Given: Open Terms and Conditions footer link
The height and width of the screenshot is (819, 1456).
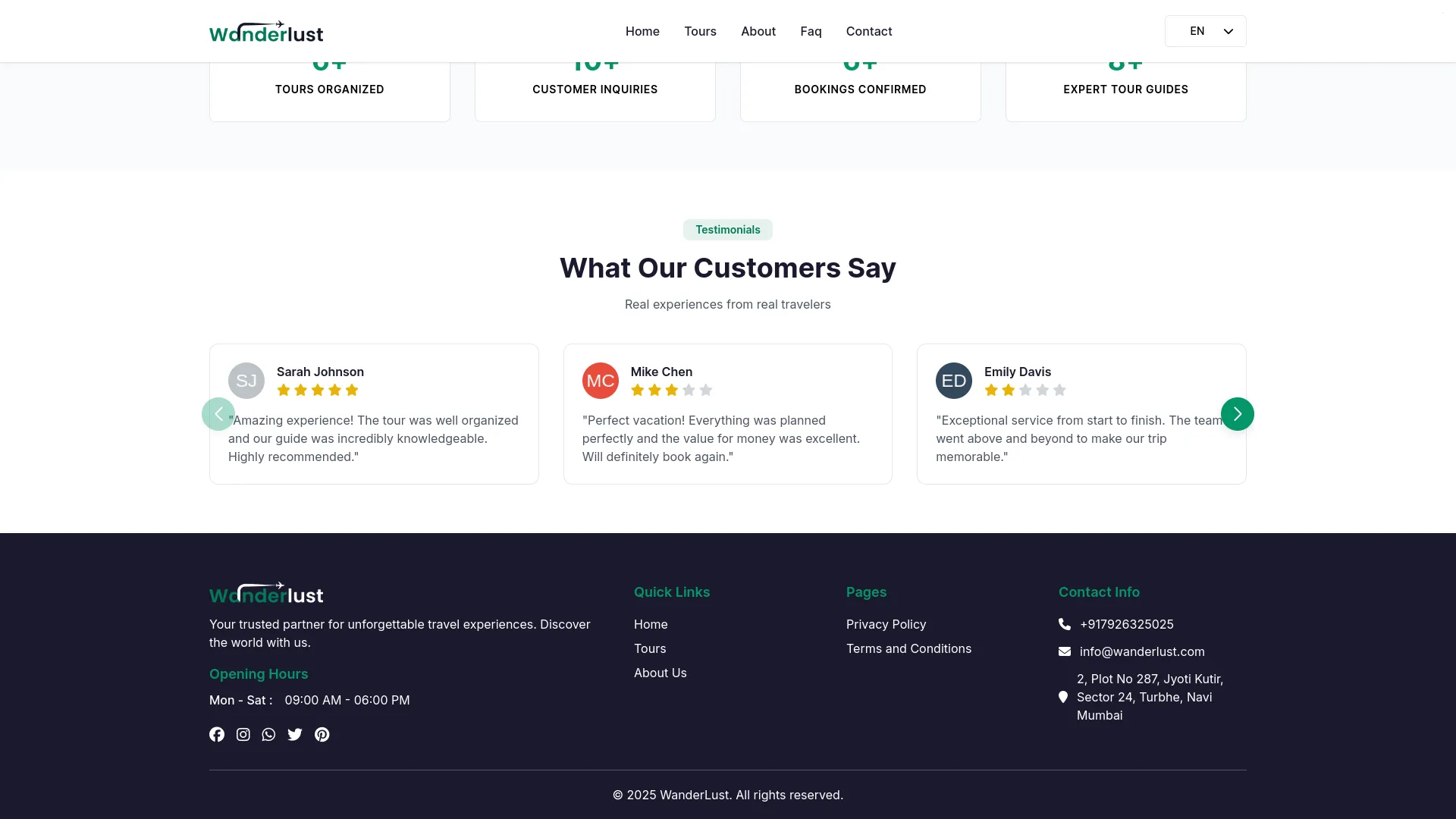Looking at the screenshot, I should click(908, 648).
